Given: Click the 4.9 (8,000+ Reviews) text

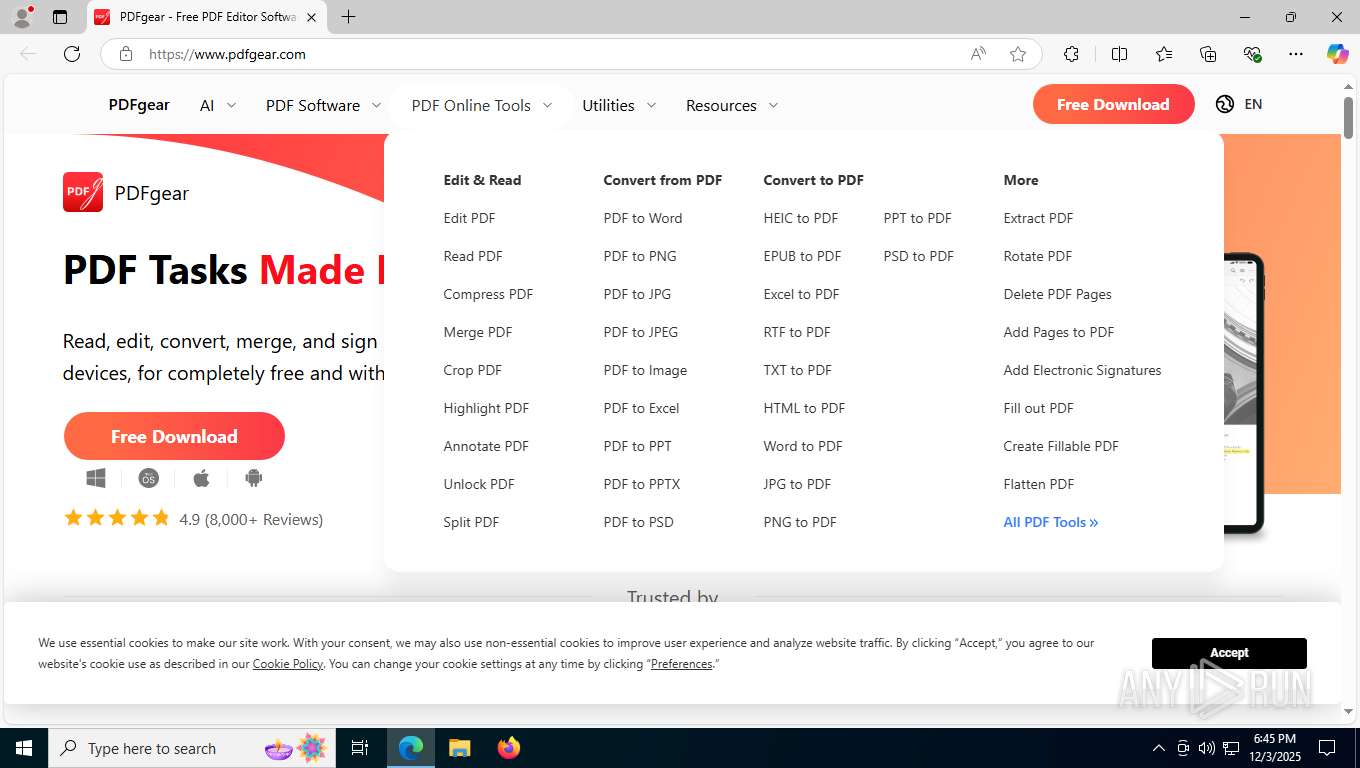Looking at the screenshot, I should (x=251, y=519).
